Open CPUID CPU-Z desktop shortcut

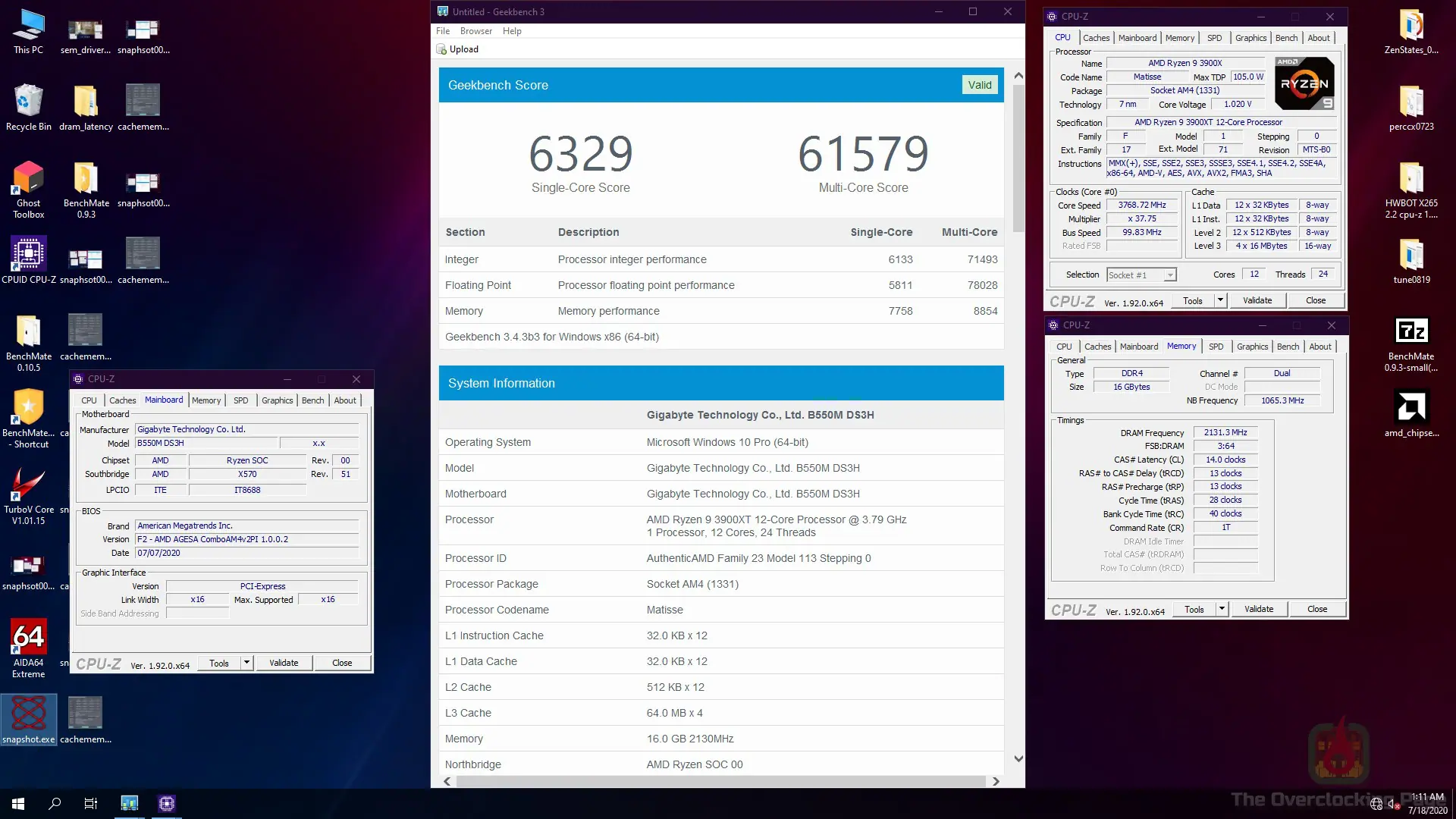click(x=28, y=255)
